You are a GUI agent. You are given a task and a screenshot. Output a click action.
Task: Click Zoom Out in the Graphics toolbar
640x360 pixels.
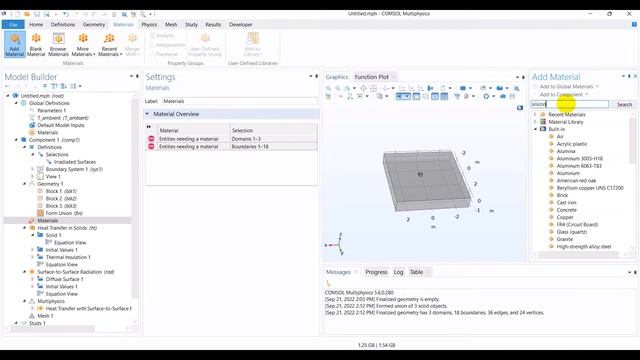point(338,88)
